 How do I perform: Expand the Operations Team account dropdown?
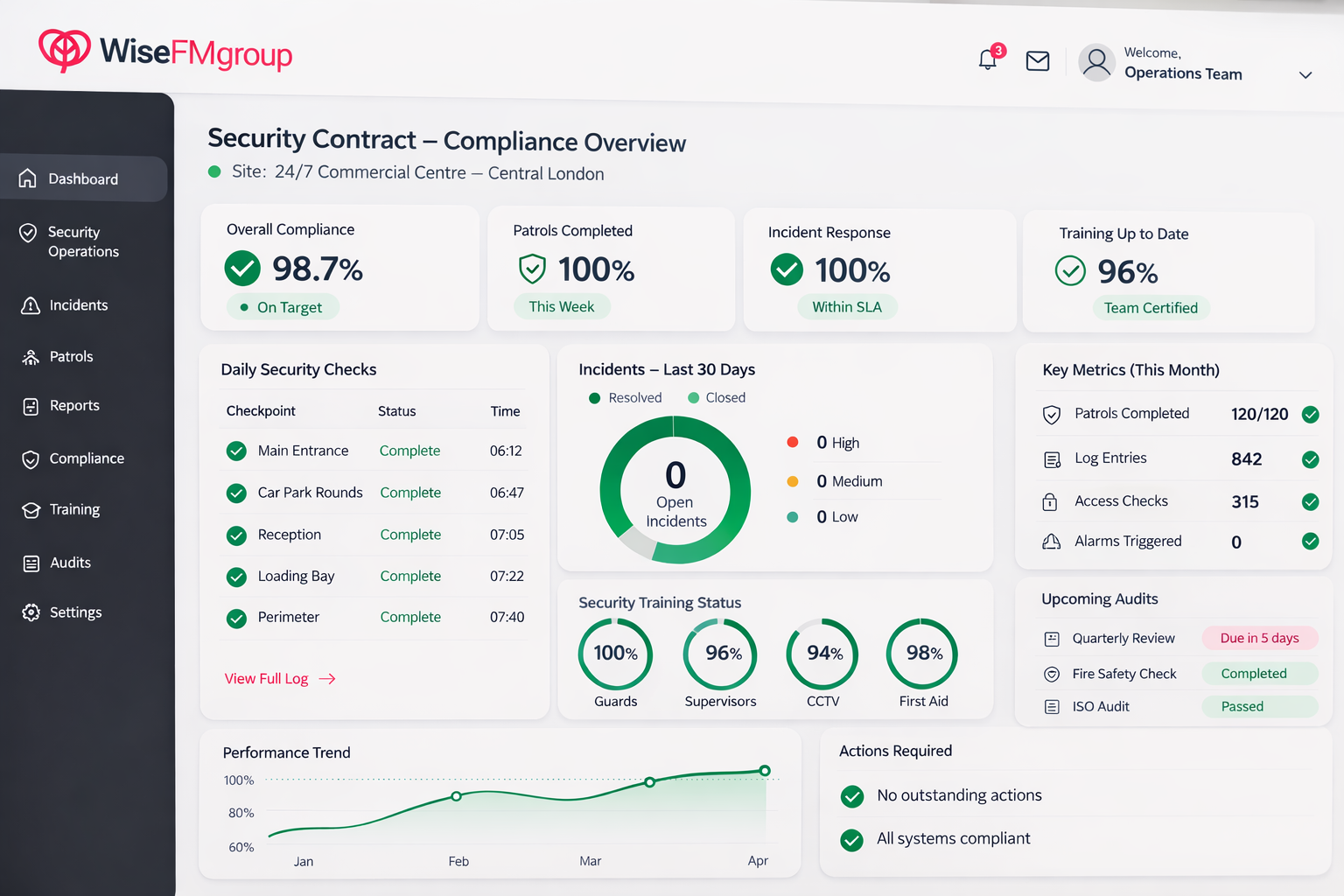[1305, 74]
